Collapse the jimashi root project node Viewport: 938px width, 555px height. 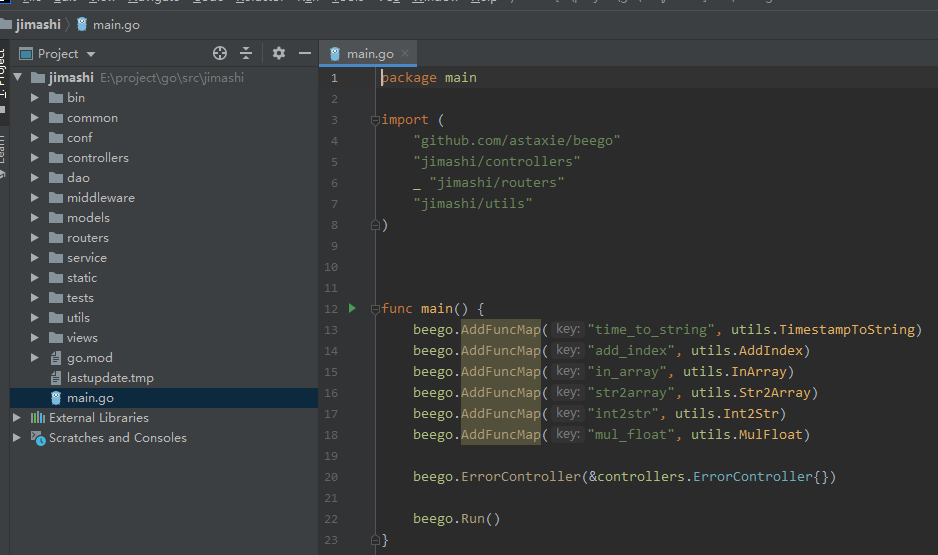(x=17, y=78)
